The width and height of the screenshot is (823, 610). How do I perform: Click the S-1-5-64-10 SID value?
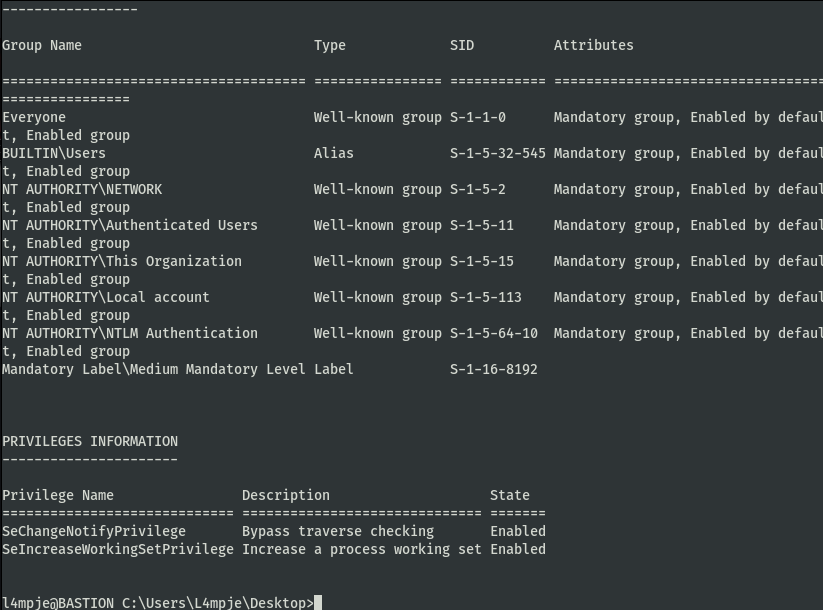[493, 333]
